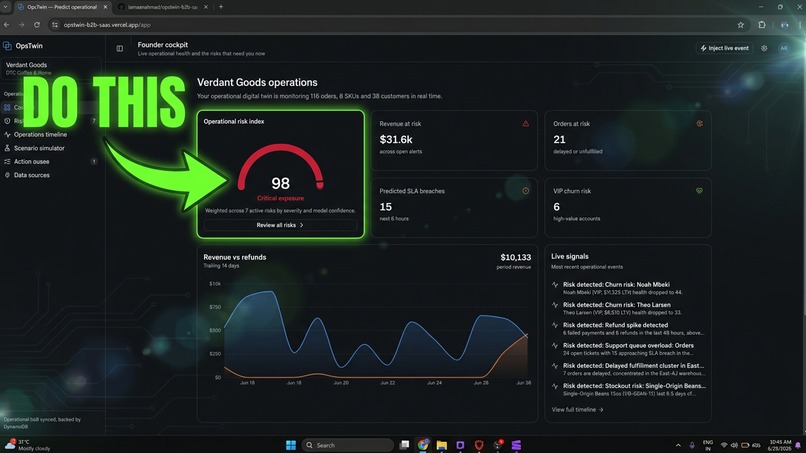Click the $10,133 period revenue value
The height and width of the screenshot is (453, 806).
516,258
